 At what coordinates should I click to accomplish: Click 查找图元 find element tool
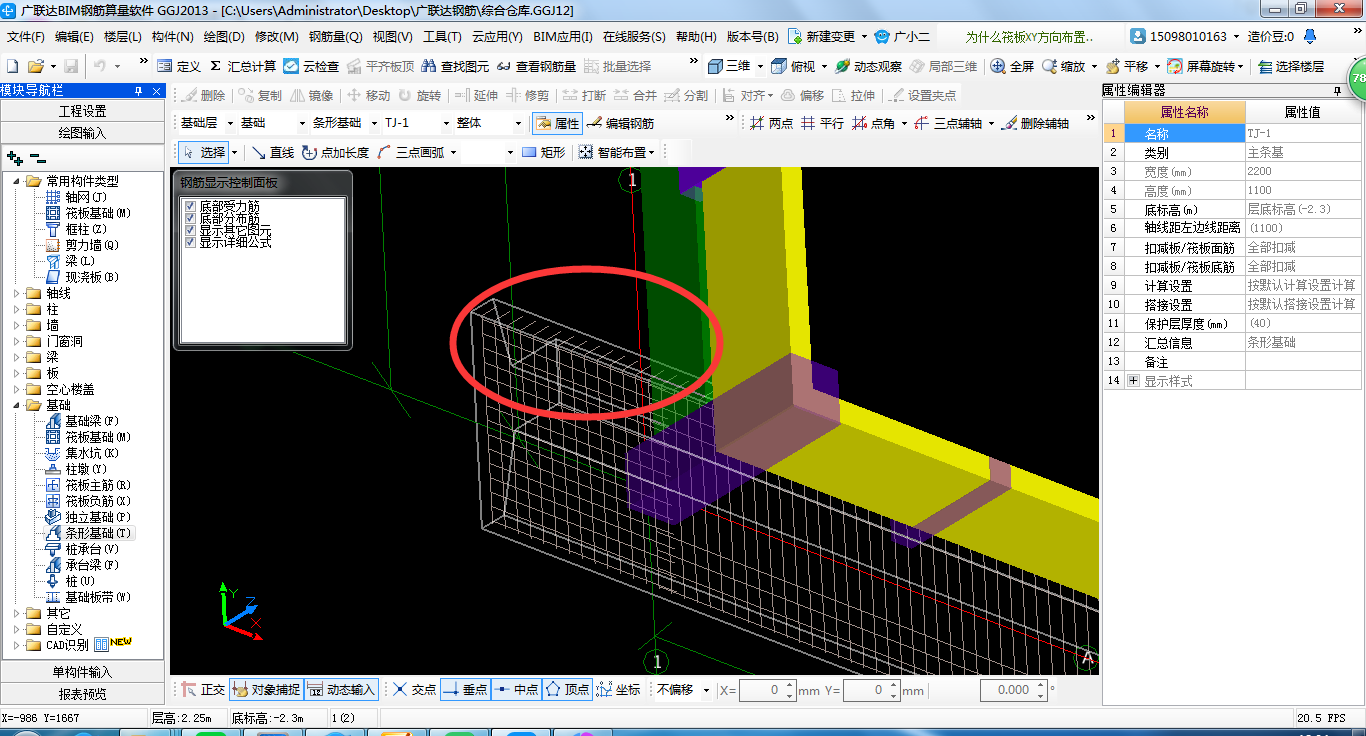(x=456, y=66)
